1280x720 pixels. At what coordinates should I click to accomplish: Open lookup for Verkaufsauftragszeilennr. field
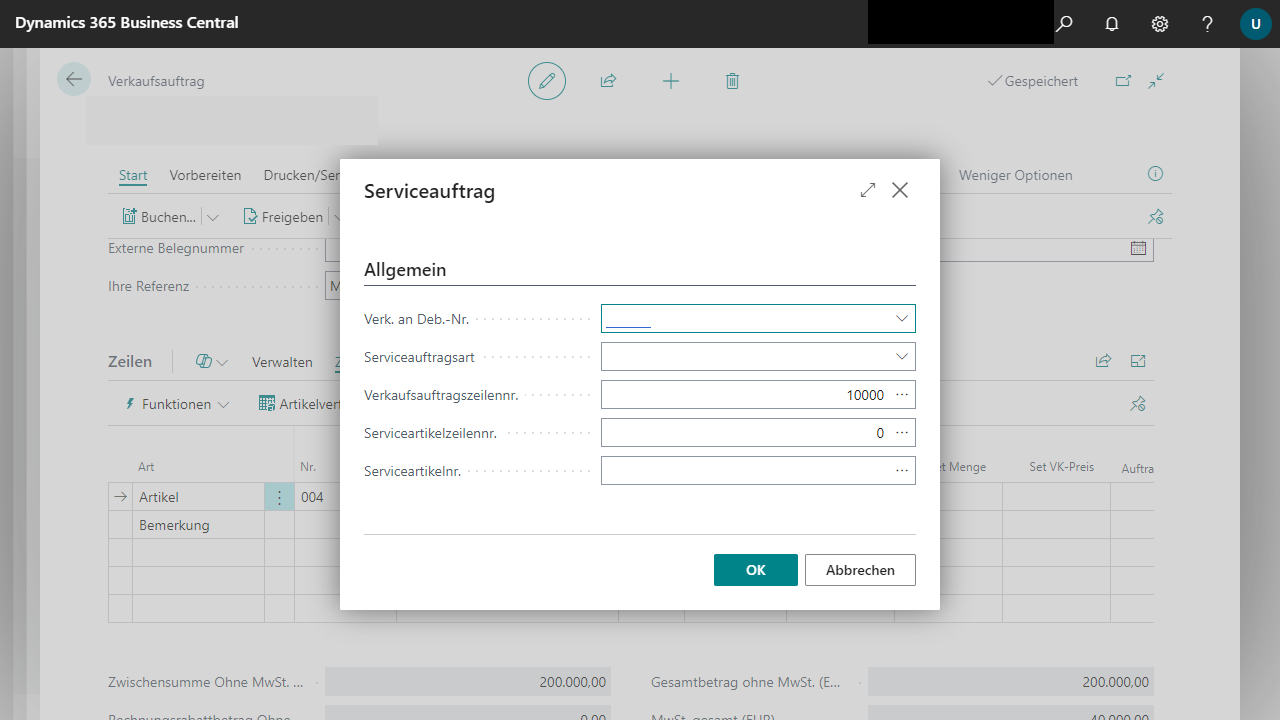[x=902, y=395]
